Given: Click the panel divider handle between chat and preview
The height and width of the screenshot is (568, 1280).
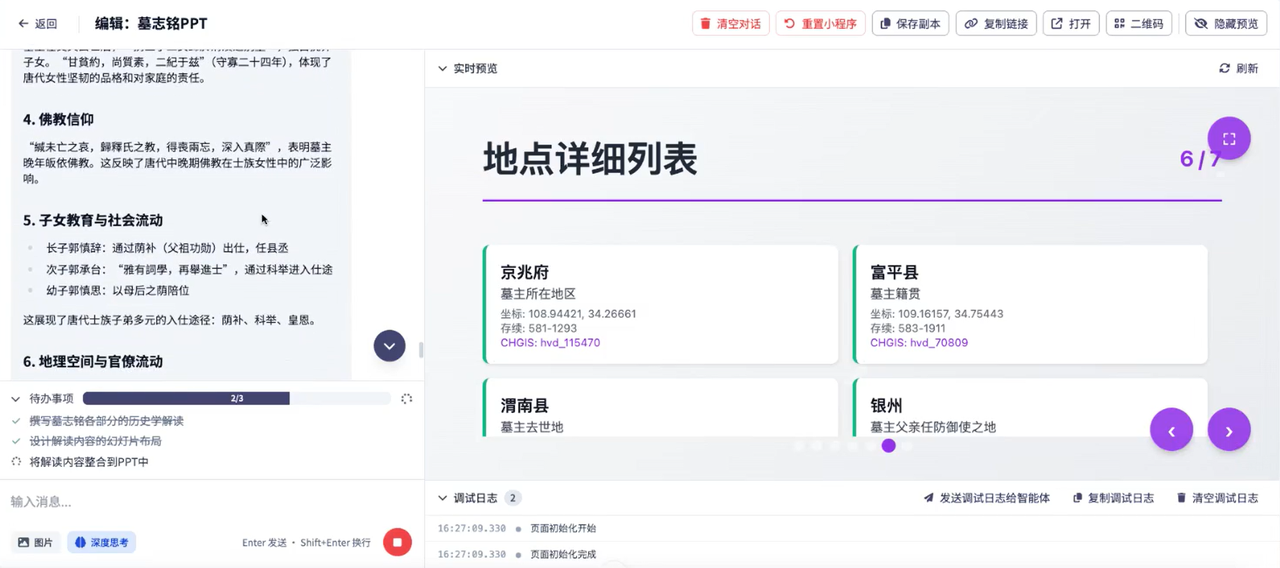Looking at the screenshot, I should point(421,349).
